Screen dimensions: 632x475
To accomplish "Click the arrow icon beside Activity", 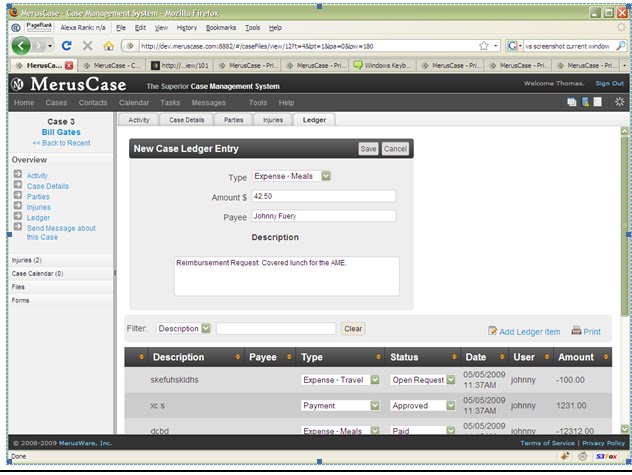I will click(18, 174).
